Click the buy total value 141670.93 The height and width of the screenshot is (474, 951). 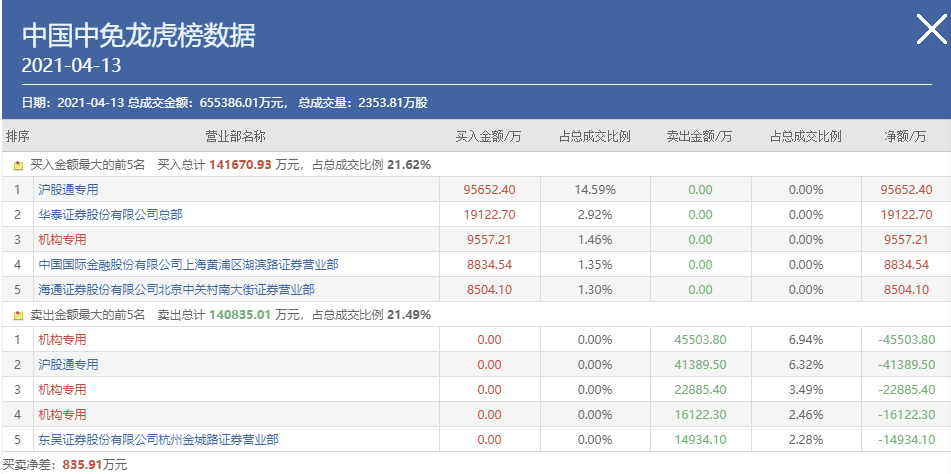pos(241,164)
